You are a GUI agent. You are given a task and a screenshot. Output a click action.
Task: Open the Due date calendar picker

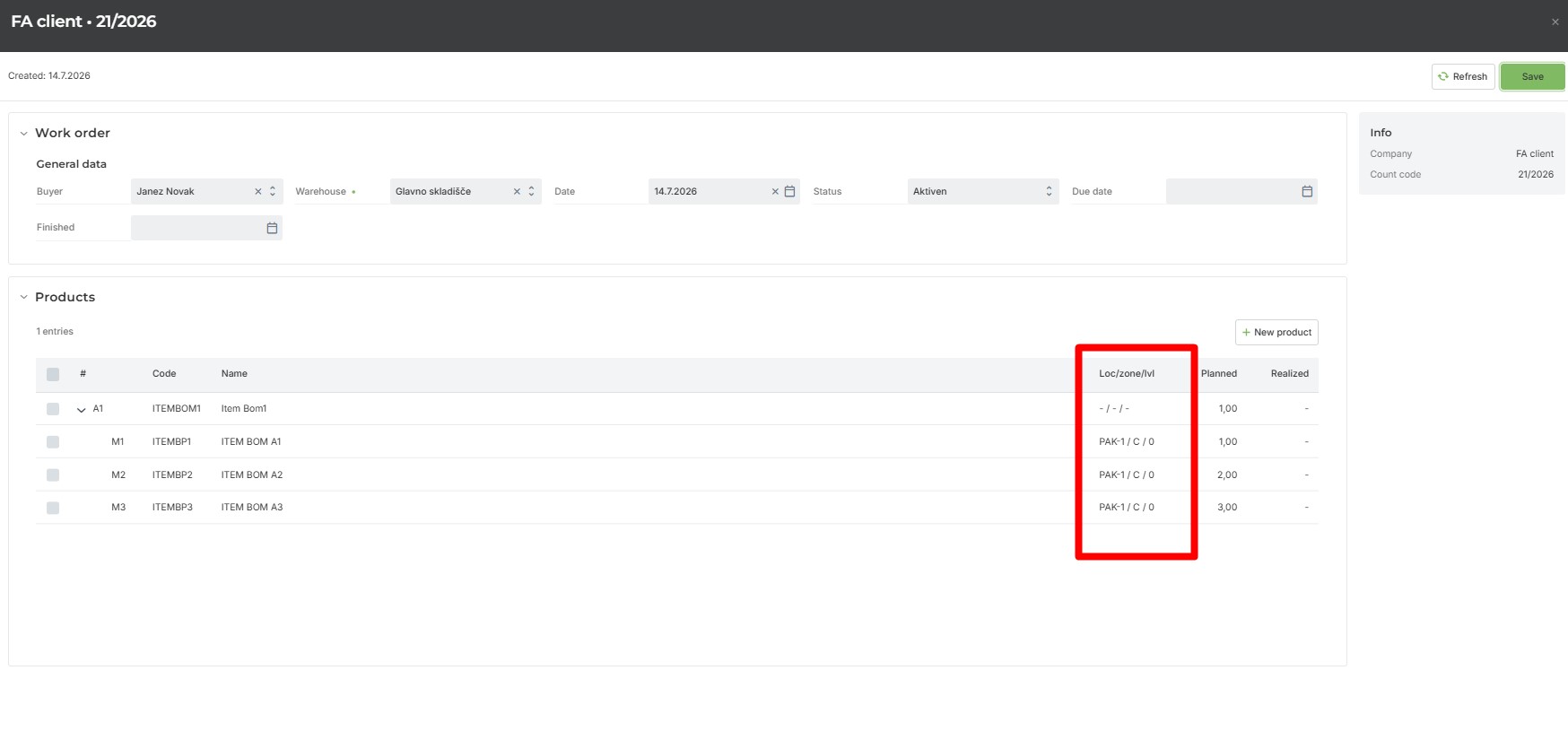point(1307,192)
